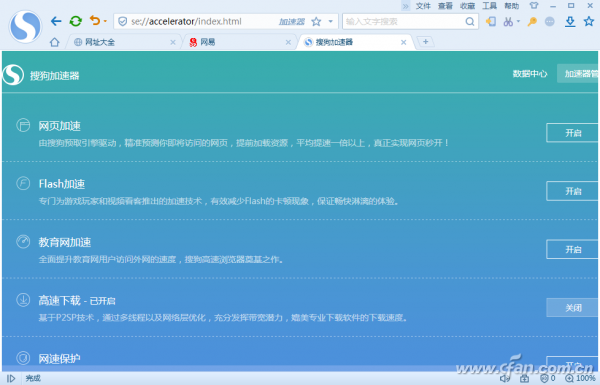Click the 教育网加速 gauge icon
The image size is (600, 385).
[23, 241]
